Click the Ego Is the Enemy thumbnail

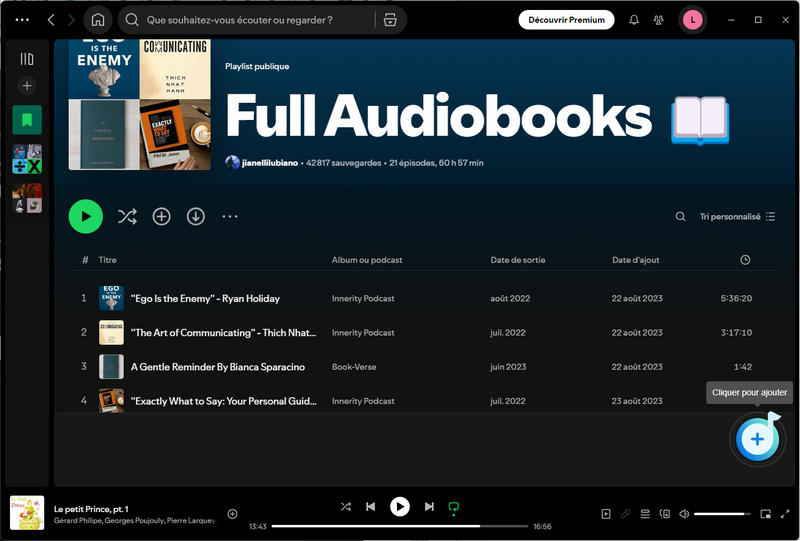click(x=111, y=299)
